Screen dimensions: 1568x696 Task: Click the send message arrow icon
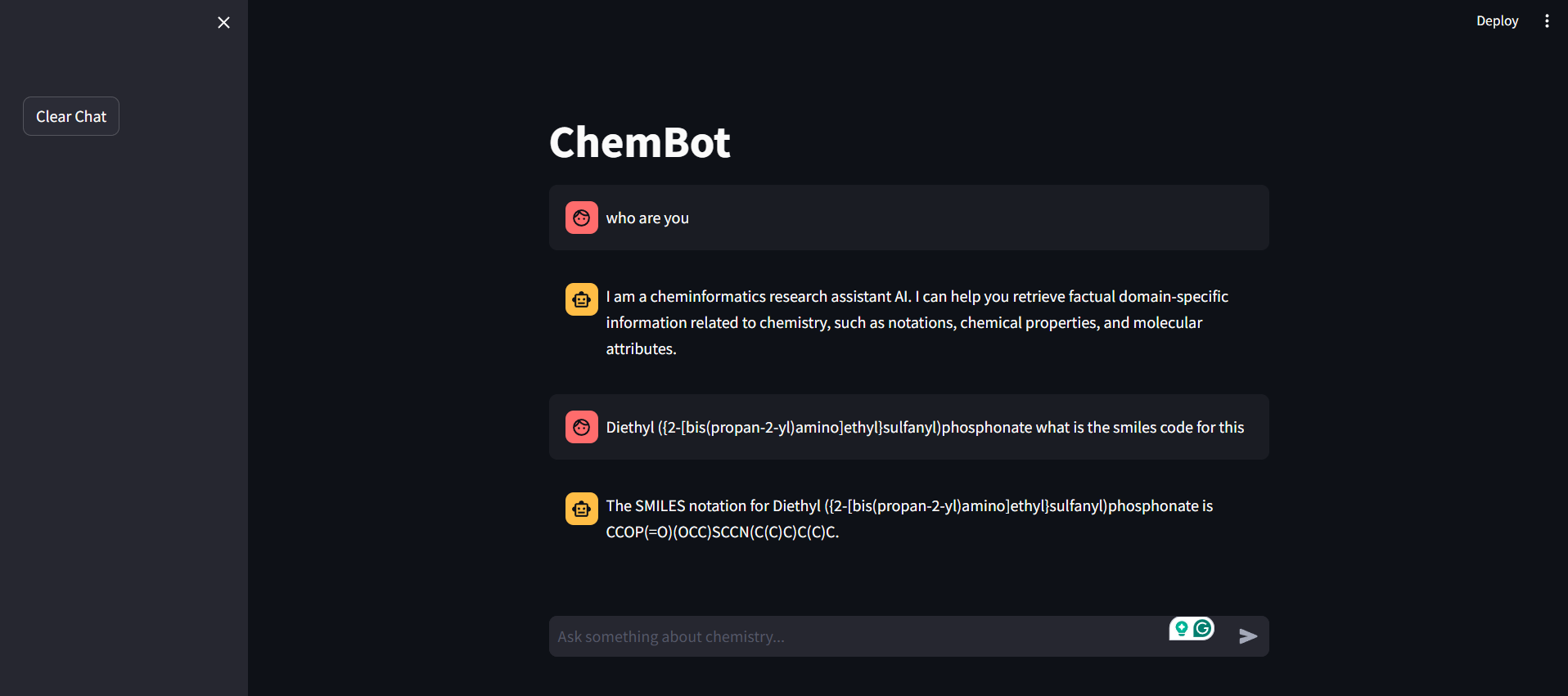tap(1248, 635)
